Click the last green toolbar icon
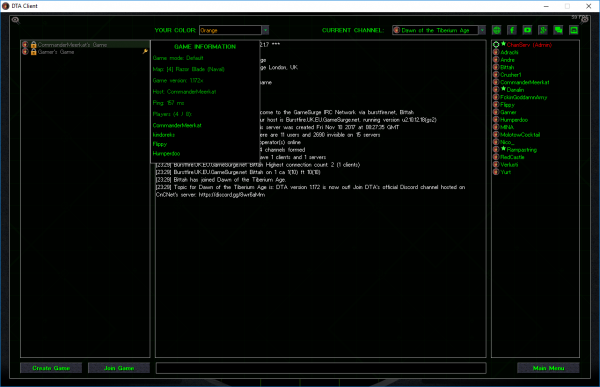Viewport: 600px width, 387px height. [x=574, y=30]
